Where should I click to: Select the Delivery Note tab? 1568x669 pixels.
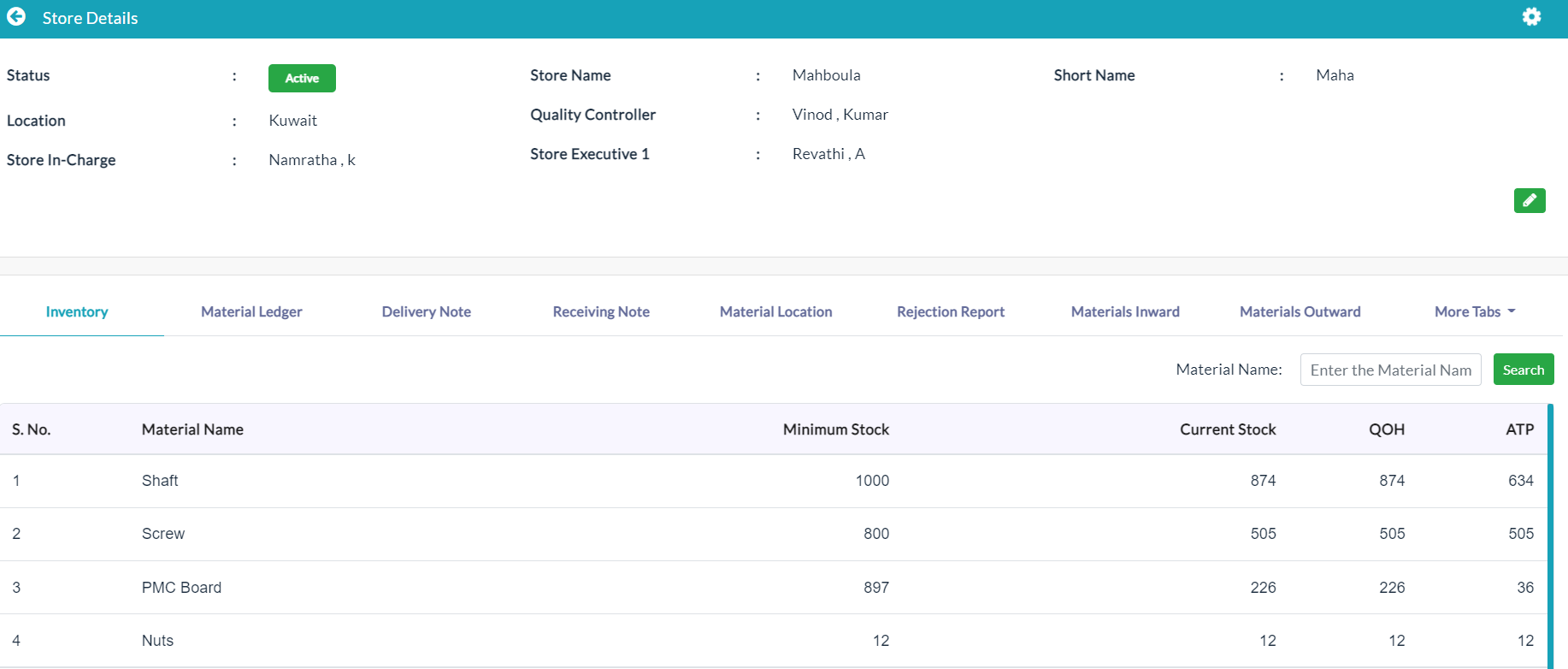click(427, 311)
